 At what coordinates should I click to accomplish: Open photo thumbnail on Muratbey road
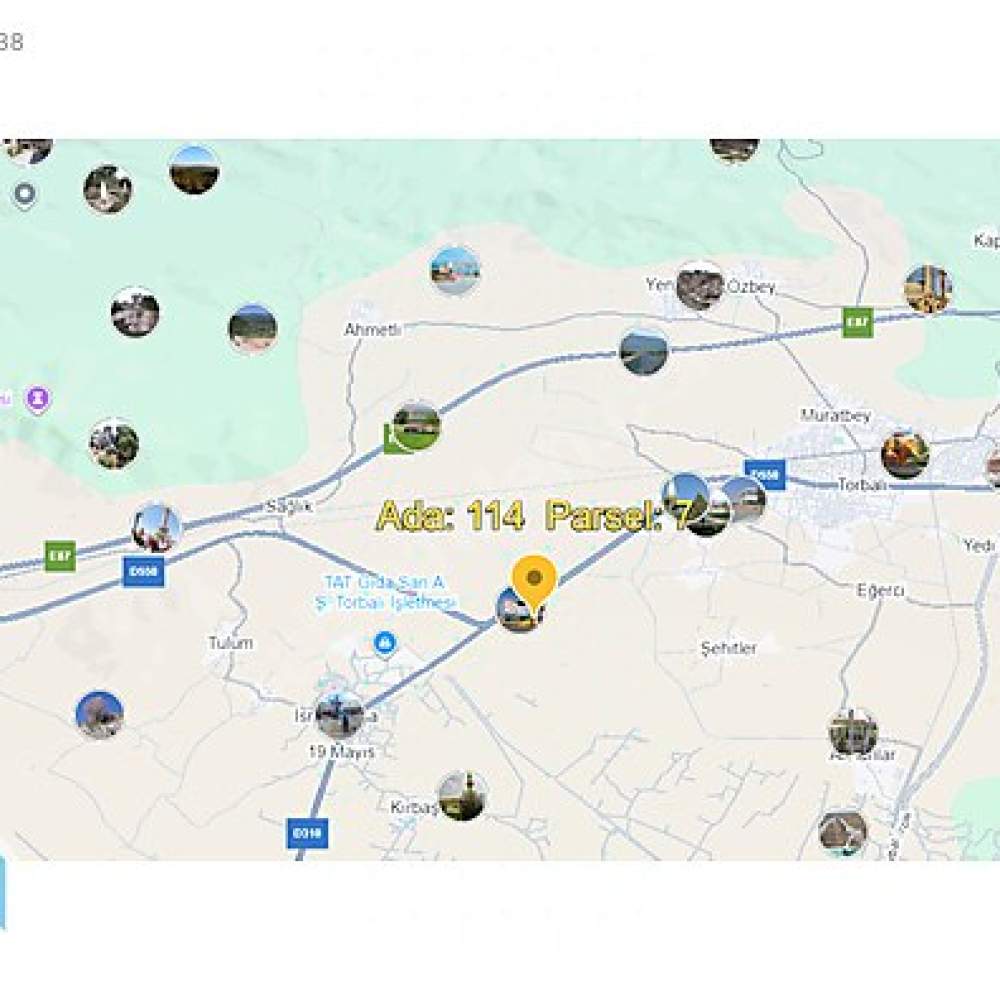pyautogui.click(x=904, y=454)
